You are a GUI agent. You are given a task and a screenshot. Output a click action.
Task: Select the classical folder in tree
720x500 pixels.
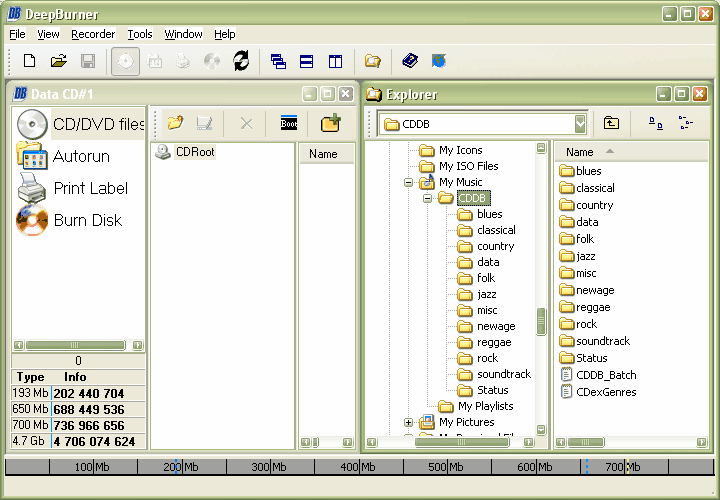coord(496,230)
